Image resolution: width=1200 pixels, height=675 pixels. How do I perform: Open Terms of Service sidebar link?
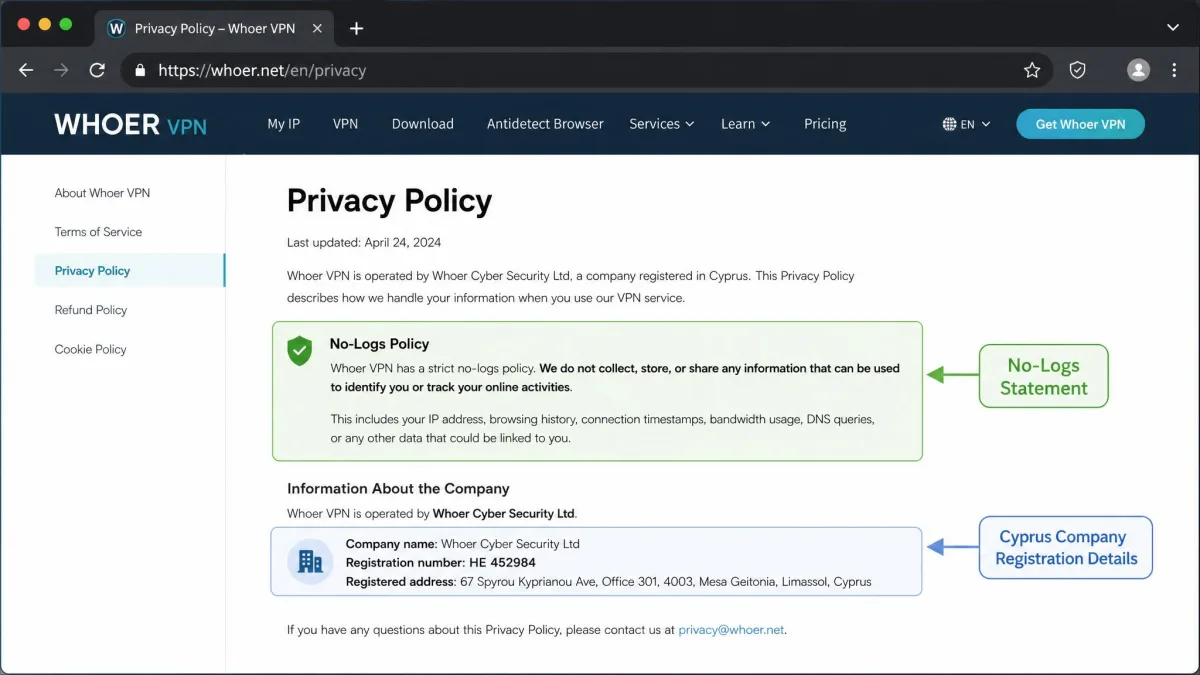click(x=98, y=232)
